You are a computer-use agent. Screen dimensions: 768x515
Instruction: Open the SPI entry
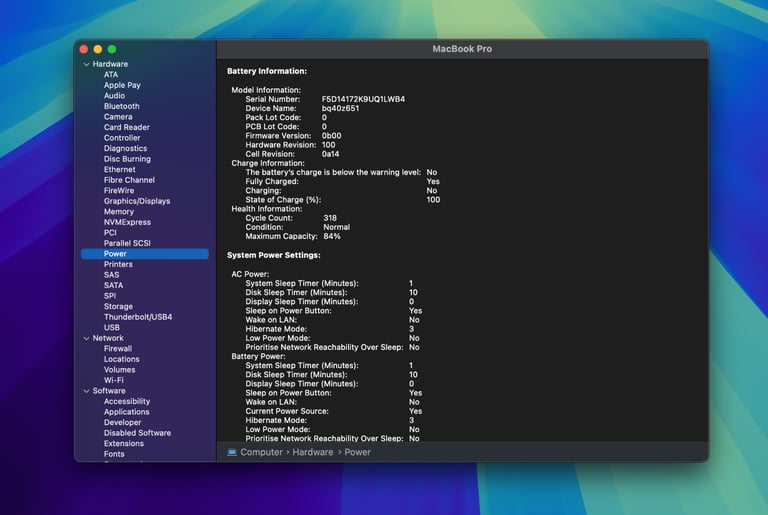[x=110, y=296]
